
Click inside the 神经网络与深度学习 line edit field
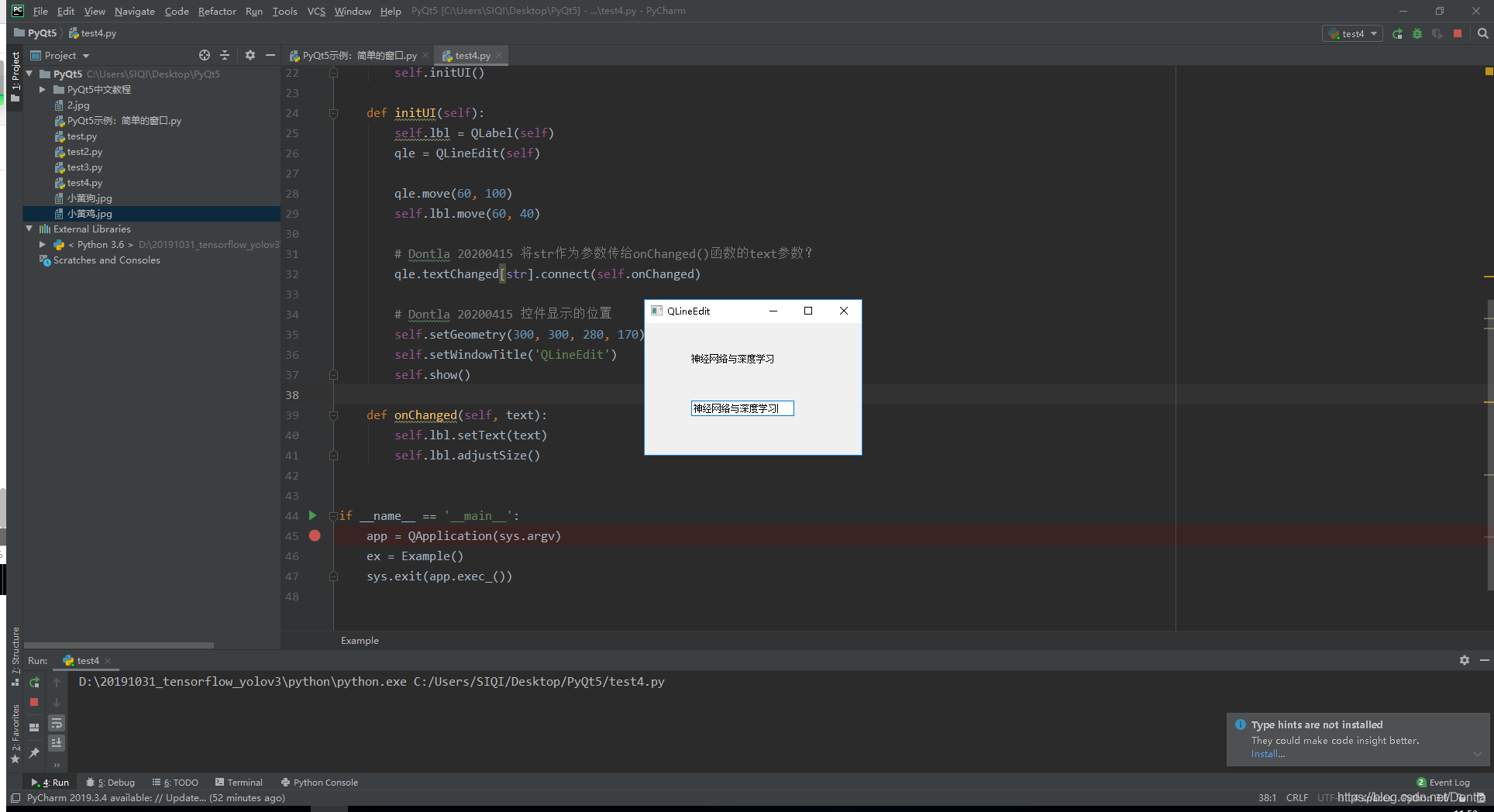tap(741, 408)
